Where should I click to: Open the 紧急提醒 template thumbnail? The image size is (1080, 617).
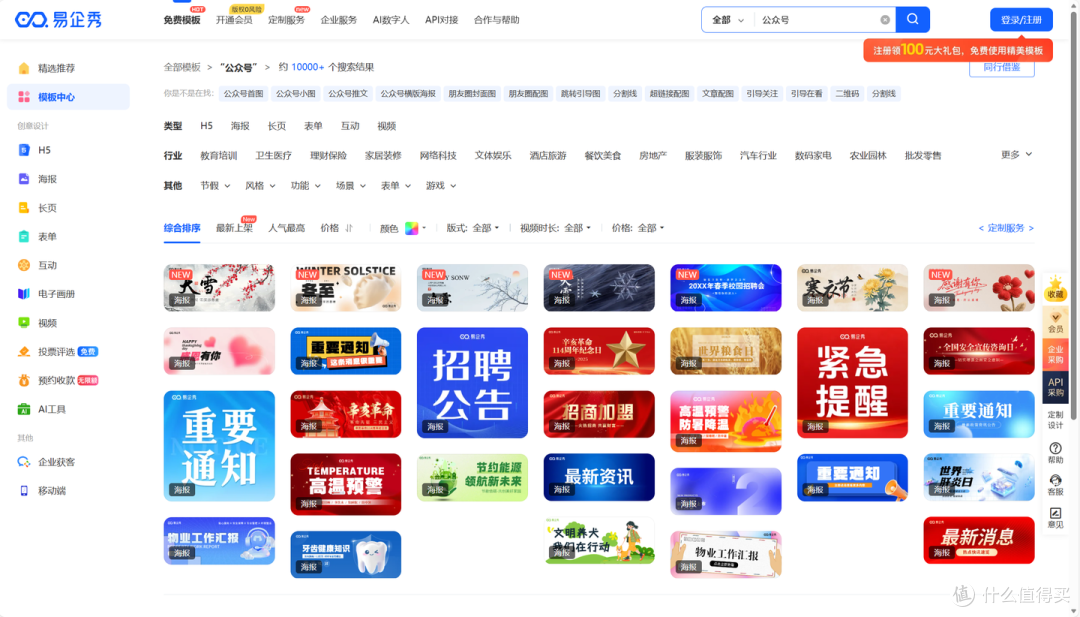click(852, 383)
